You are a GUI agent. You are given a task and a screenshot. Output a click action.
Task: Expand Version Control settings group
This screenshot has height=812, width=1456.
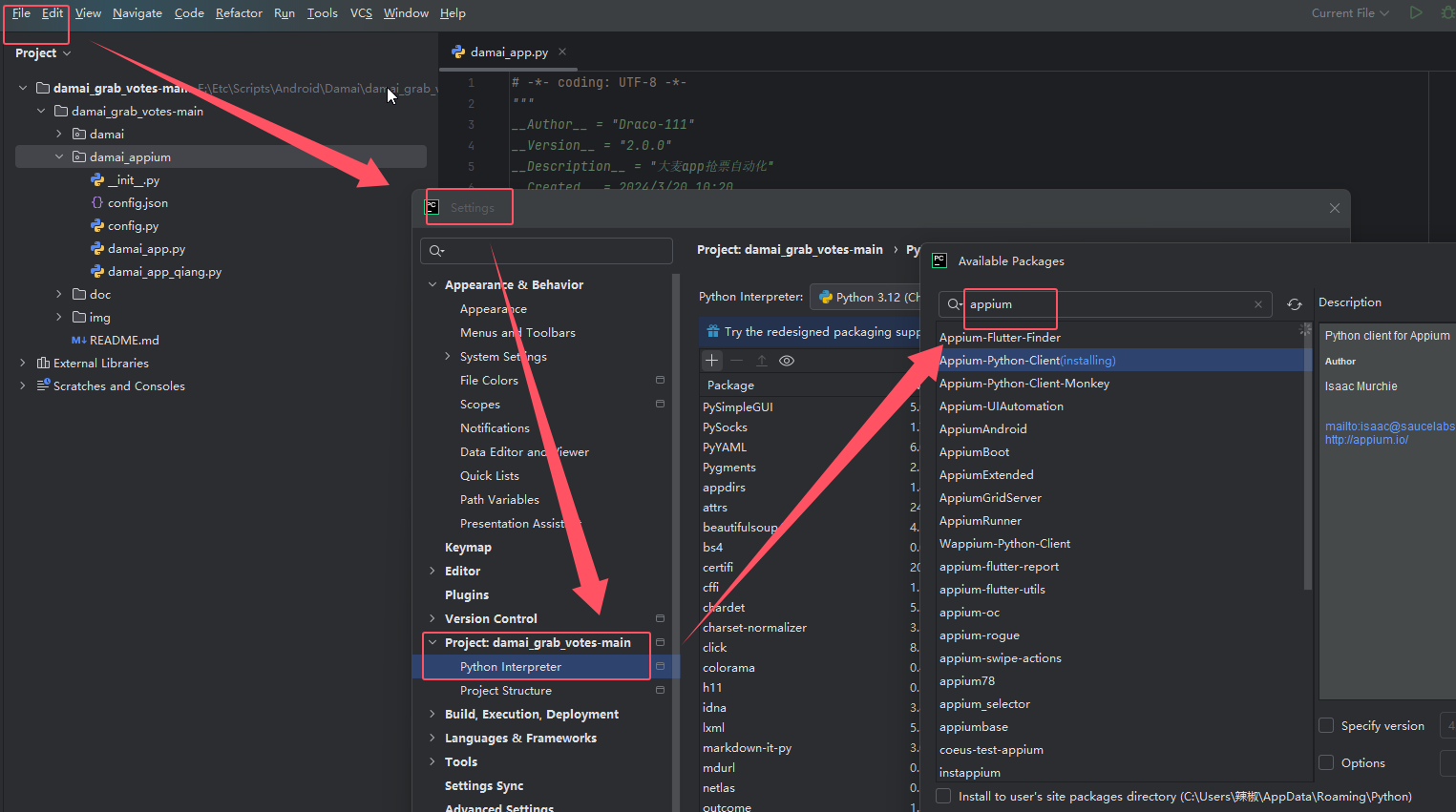433,618
